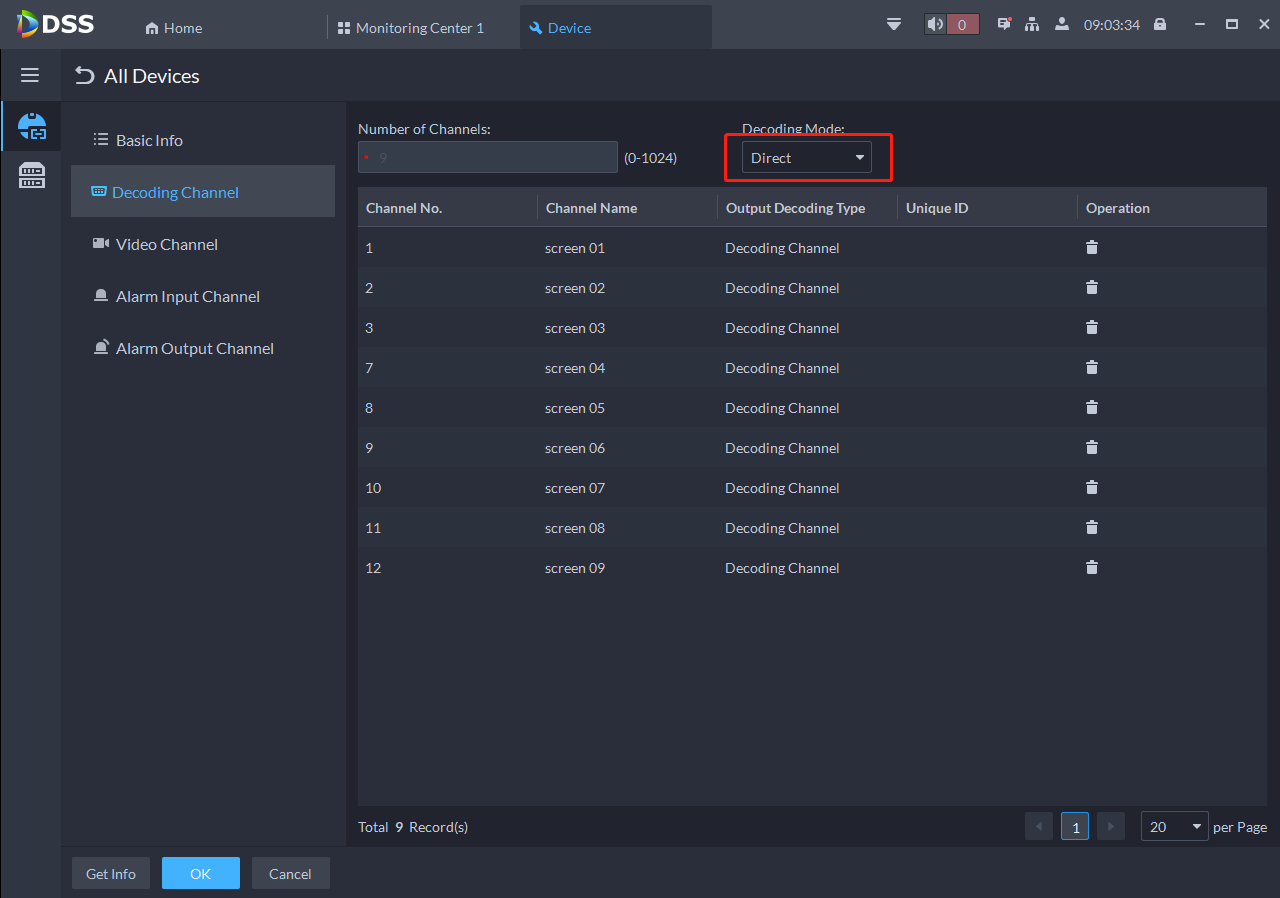
Task: Select page 1 in pagination
Action: click(x=1075, y=827)
